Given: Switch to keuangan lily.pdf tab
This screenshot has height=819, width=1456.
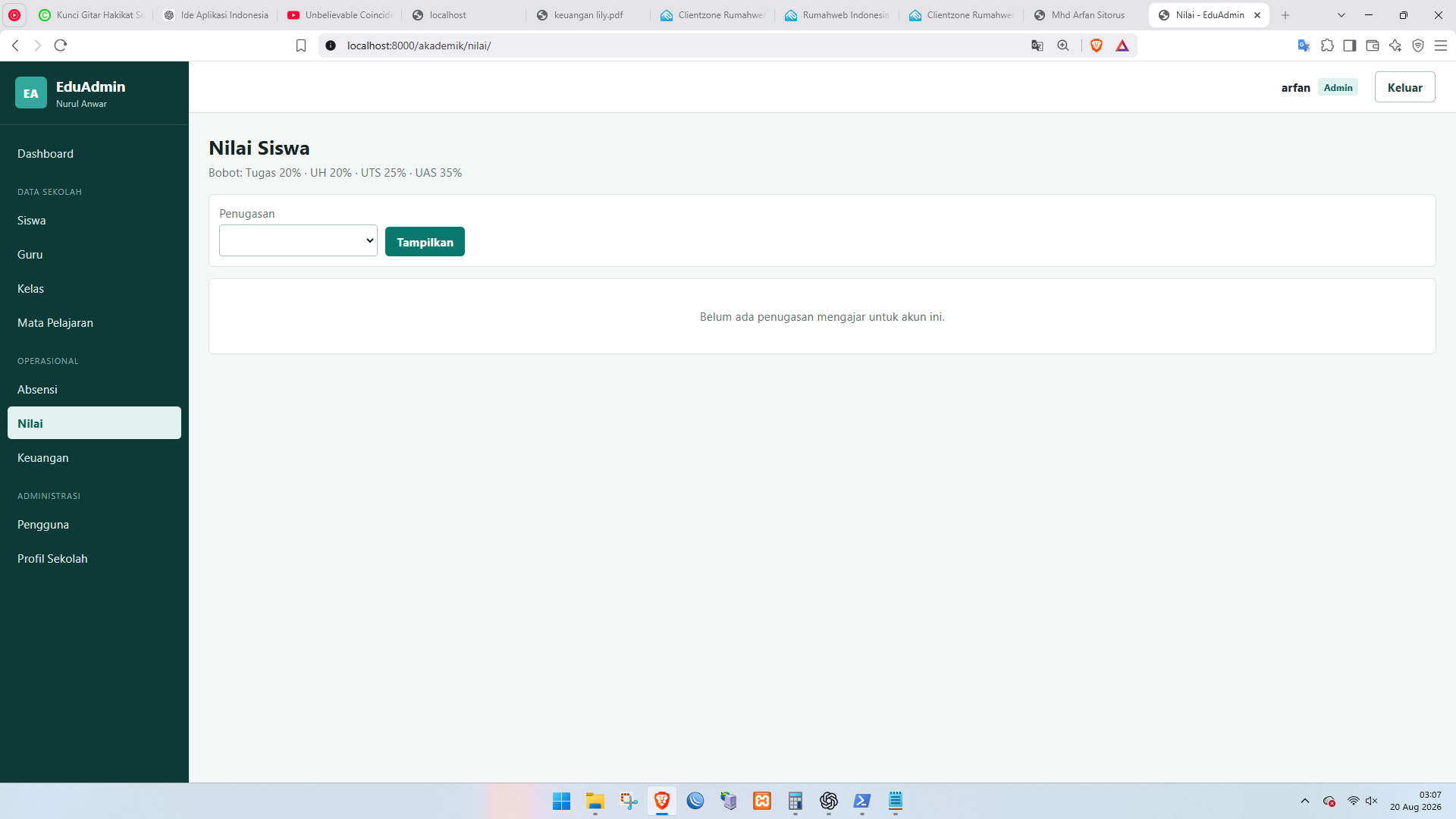Looking at the screenshot, I should [588, 15].
